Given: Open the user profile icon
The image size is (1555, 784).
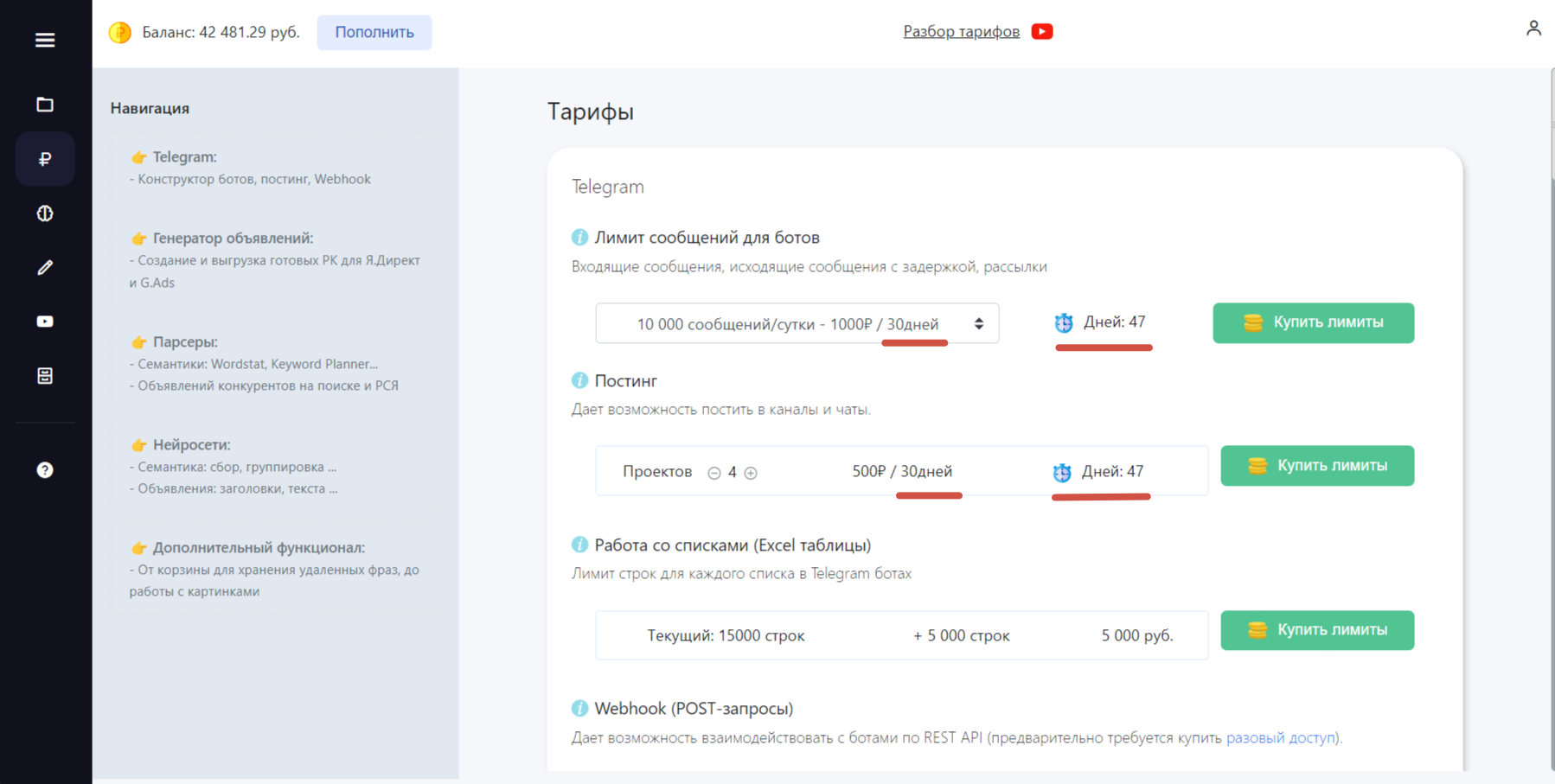Looking at the screenshot, I should pyautogui.click(x=1533, y=29).
